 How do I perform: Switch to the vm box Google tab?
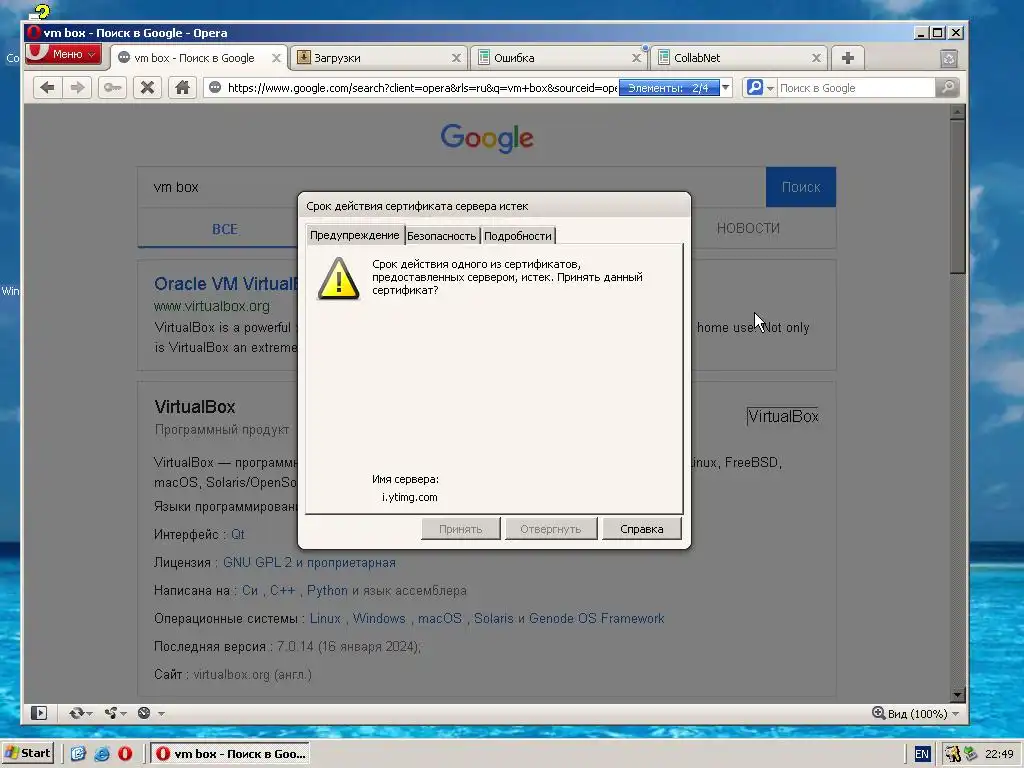point(194,58)
